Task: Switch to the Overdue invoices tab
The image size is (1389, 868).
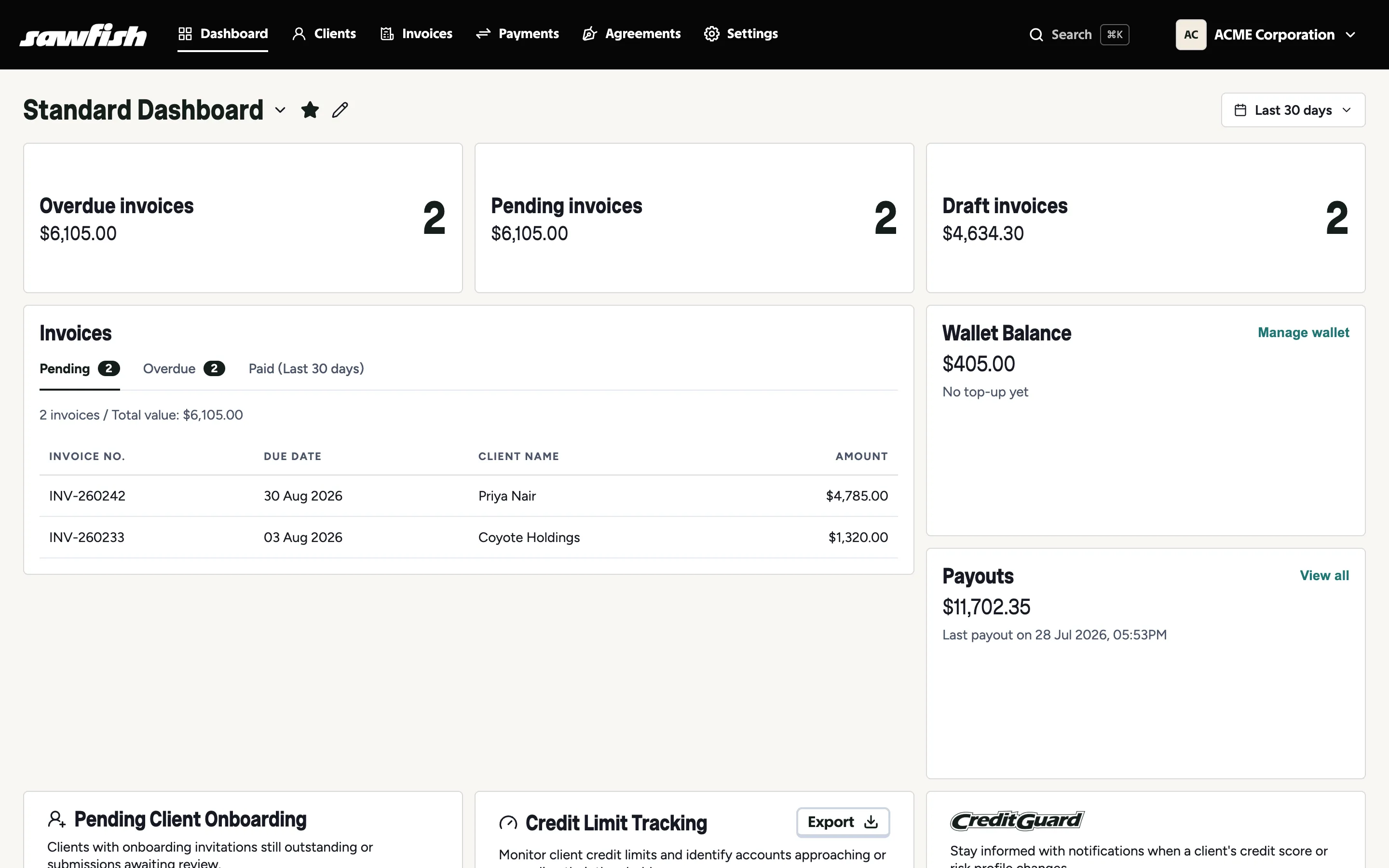Action: tap(184, 368)
